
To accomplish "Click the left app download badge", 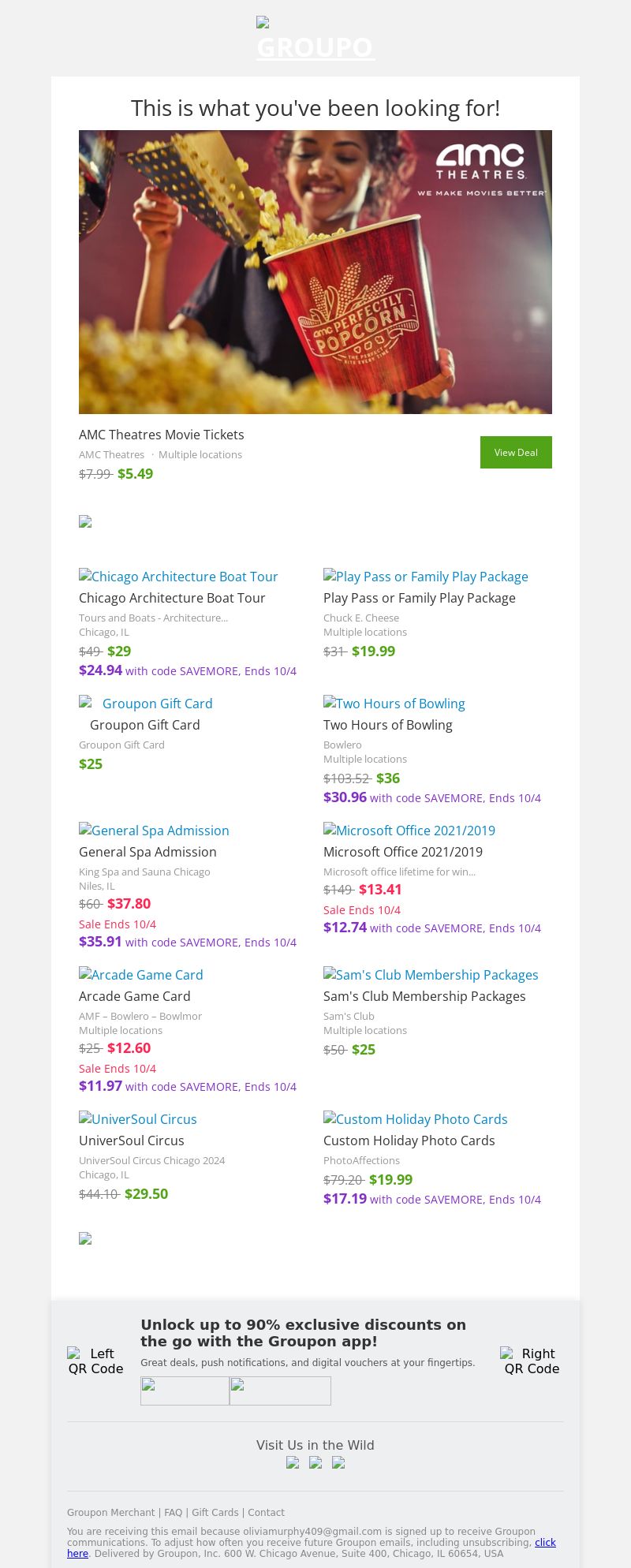I will point(185,1391).
